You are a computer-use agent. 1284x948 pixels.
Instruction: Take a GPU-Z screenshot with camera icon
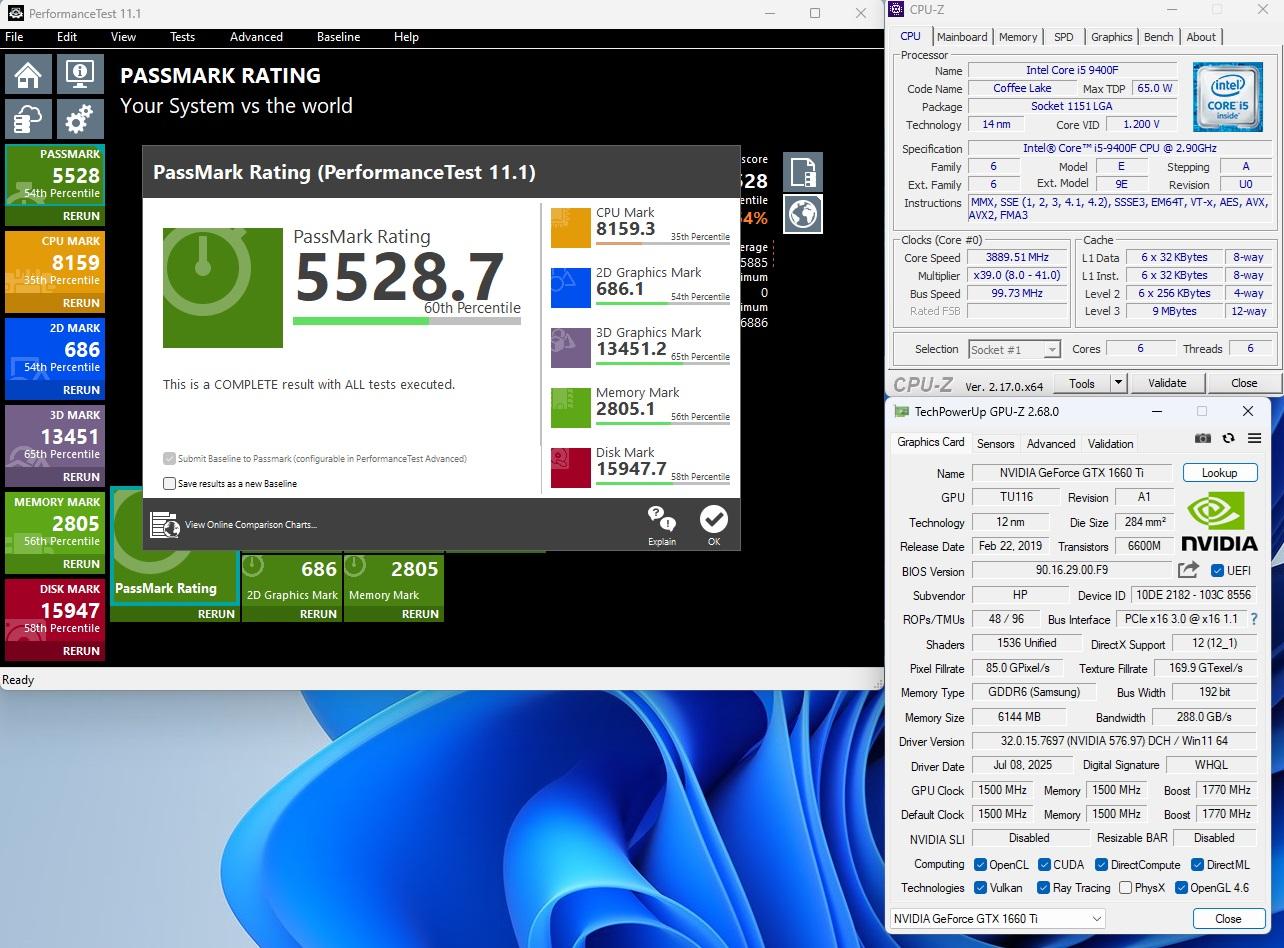(x=1203, y=438)
